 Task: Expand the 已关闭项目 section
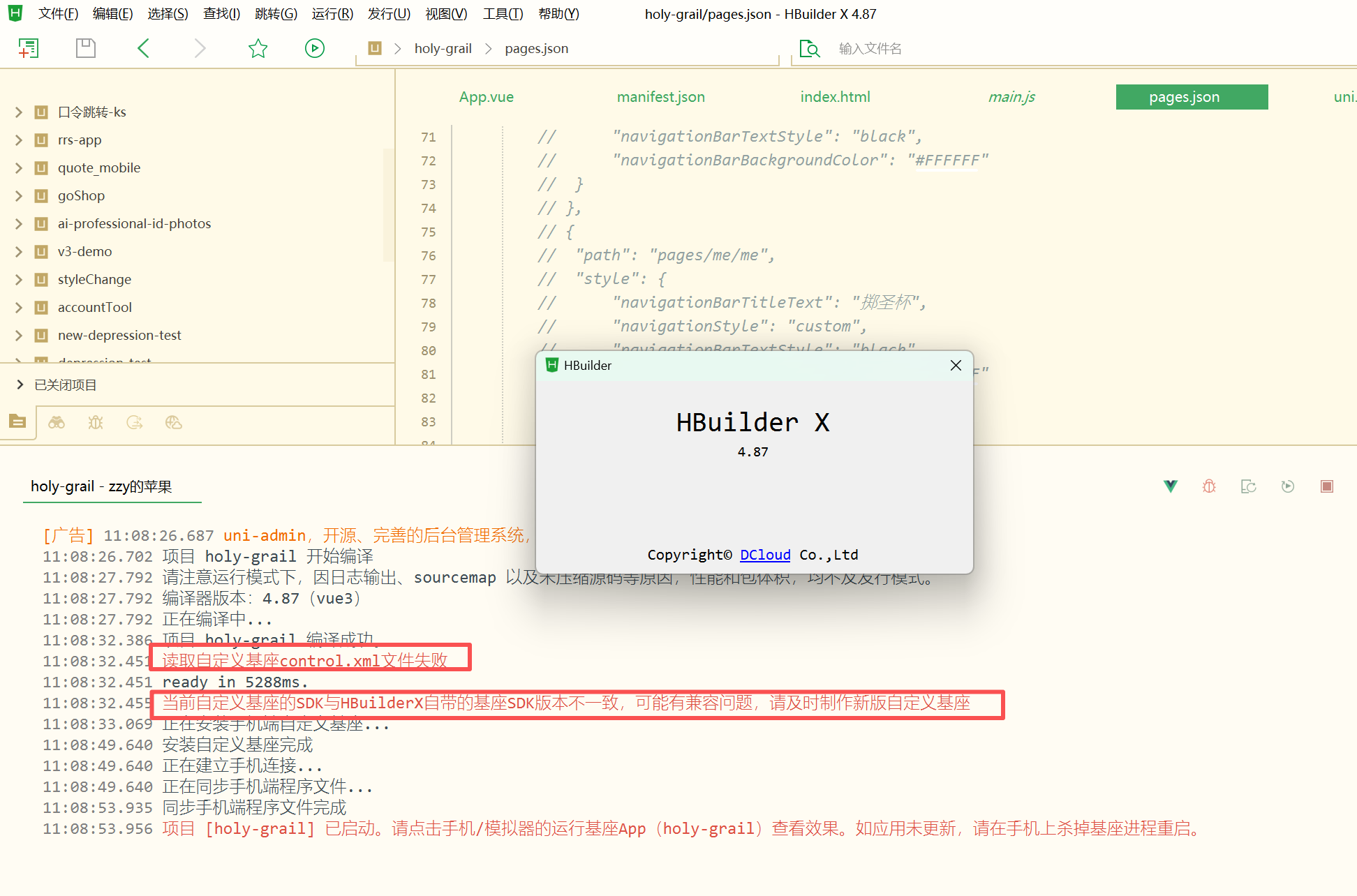[20, 384]
